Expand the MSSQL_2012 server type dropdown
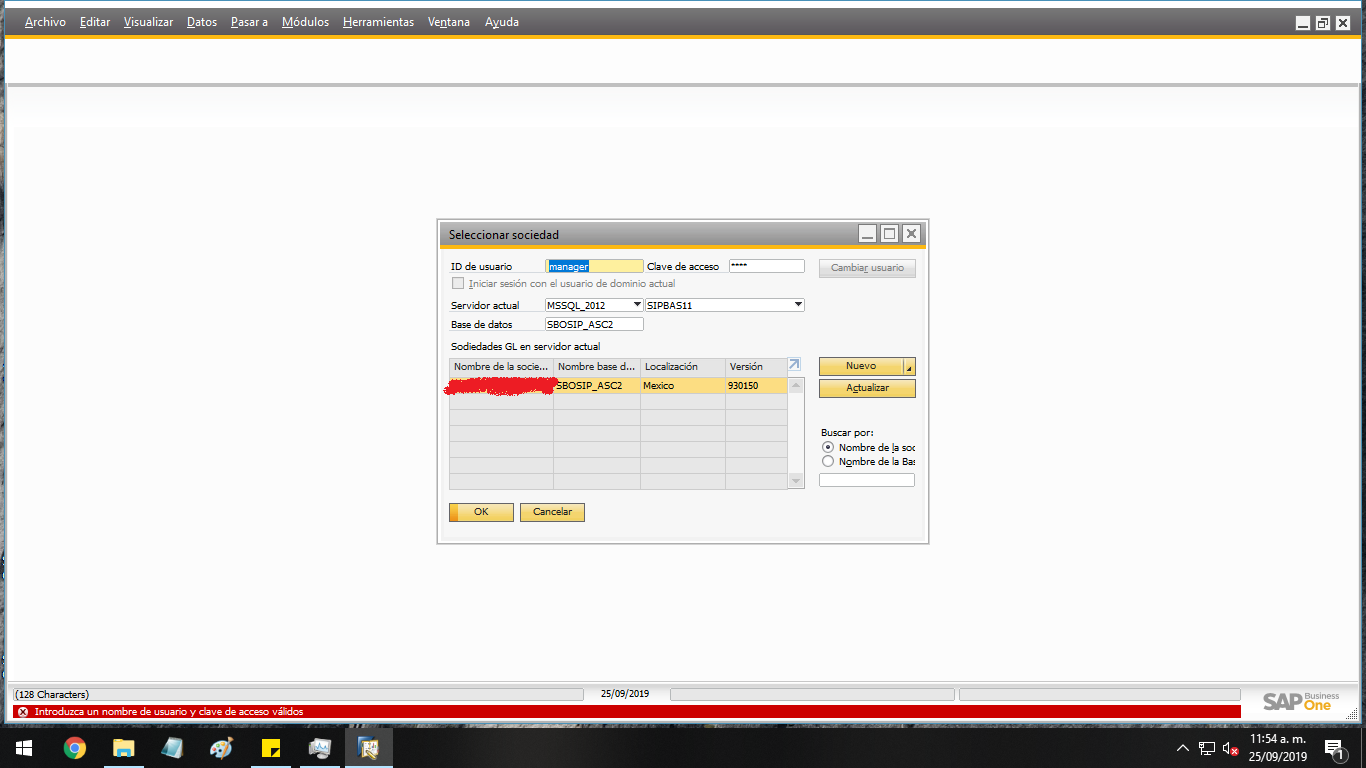 coord(637,305)
